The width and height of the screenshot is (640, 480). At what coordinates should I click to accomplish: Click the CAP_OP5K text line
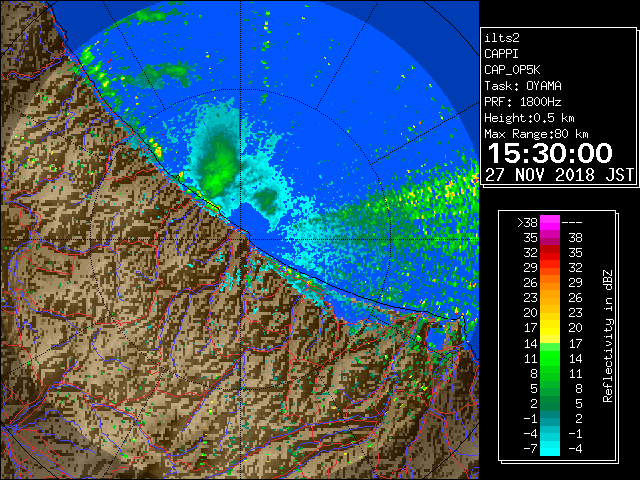512,70
